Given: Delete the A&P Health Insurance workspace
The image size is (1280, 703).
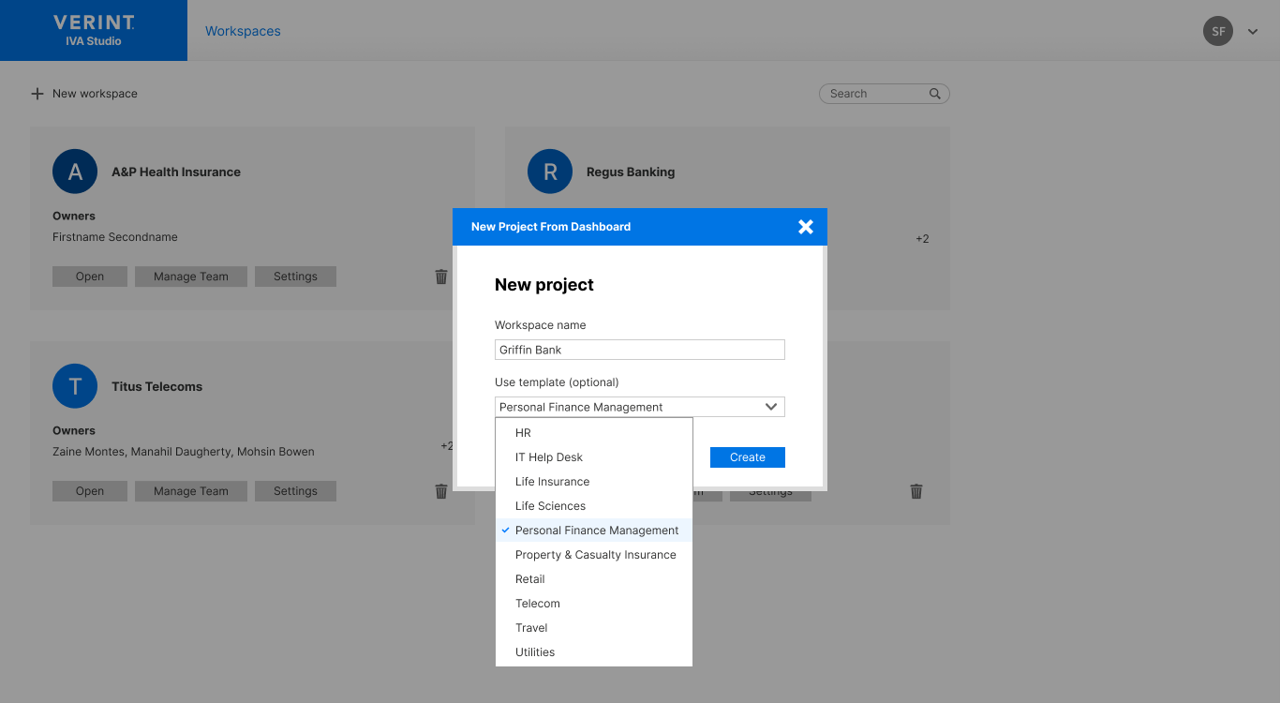Looking at the screenshot, I should coord(441,277).
